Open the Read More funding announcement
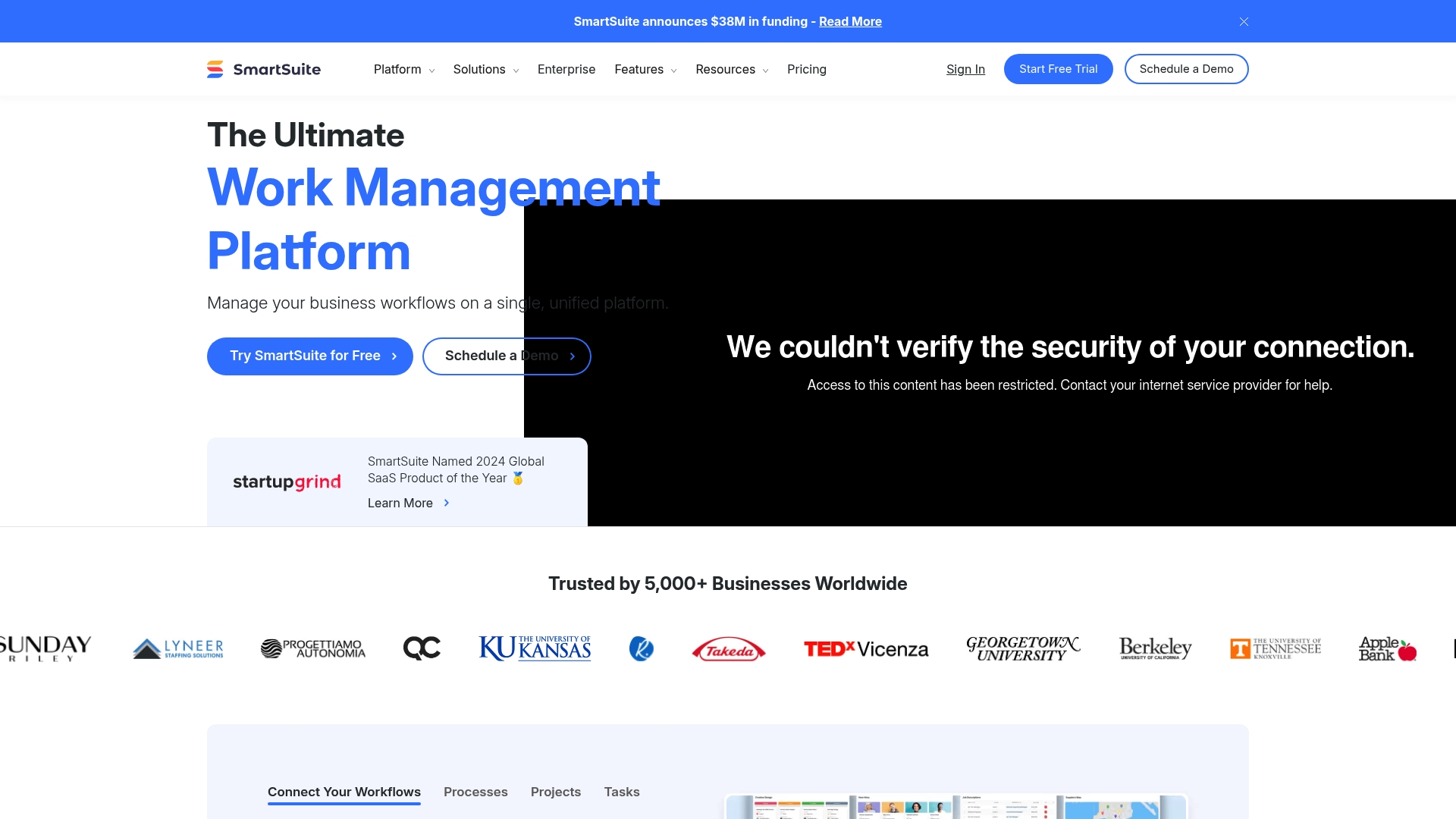 [x=850, y=21]
